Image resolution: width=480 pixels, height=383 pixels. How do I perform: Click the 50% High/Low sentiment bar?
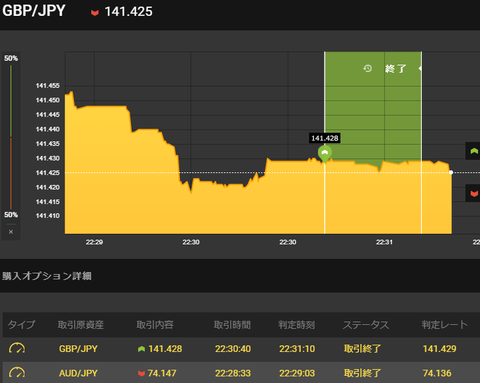11,137
